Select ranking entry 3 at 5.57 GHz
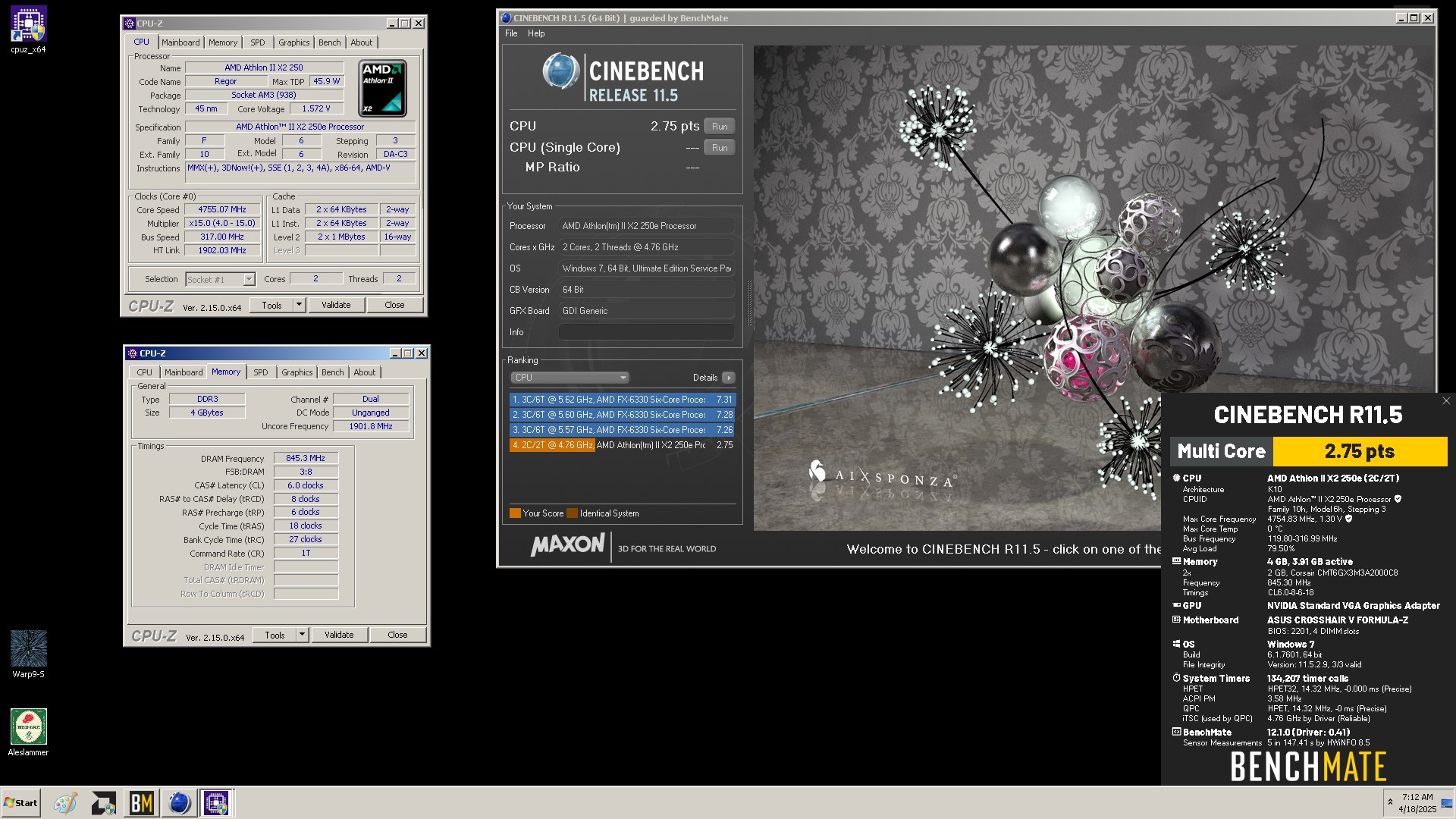 coord(623,430)
